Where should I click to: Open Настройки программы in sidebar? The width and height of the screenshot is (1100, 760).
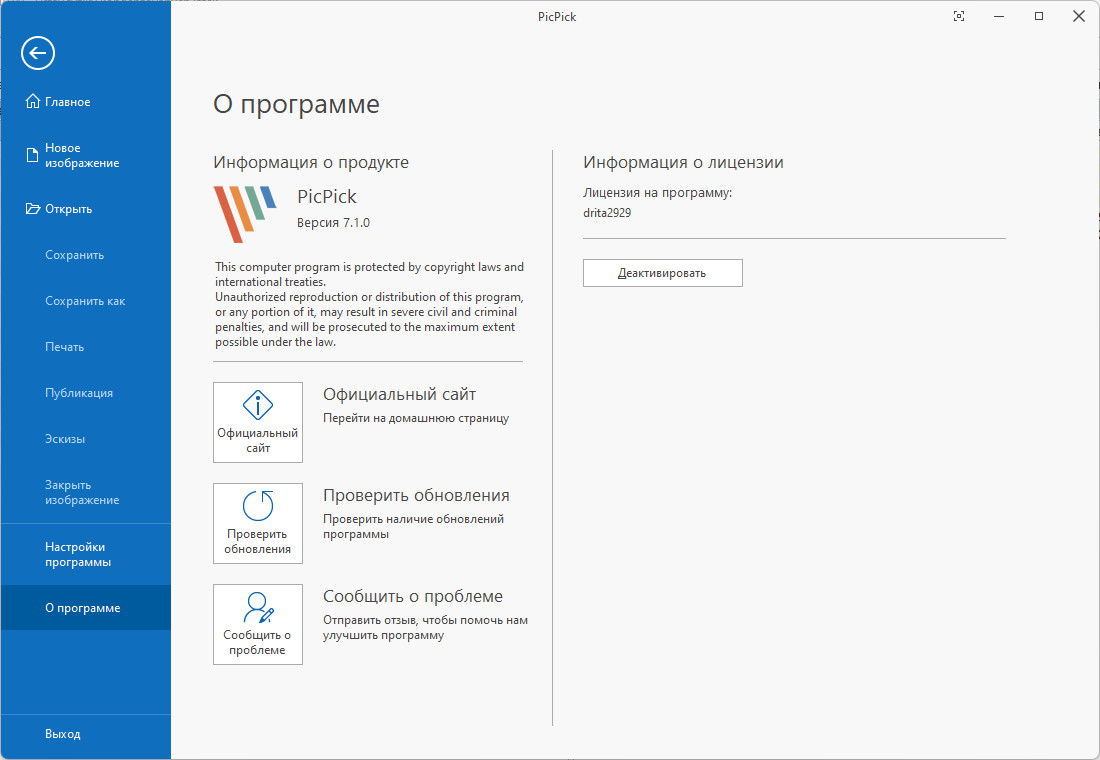[86, 554]
